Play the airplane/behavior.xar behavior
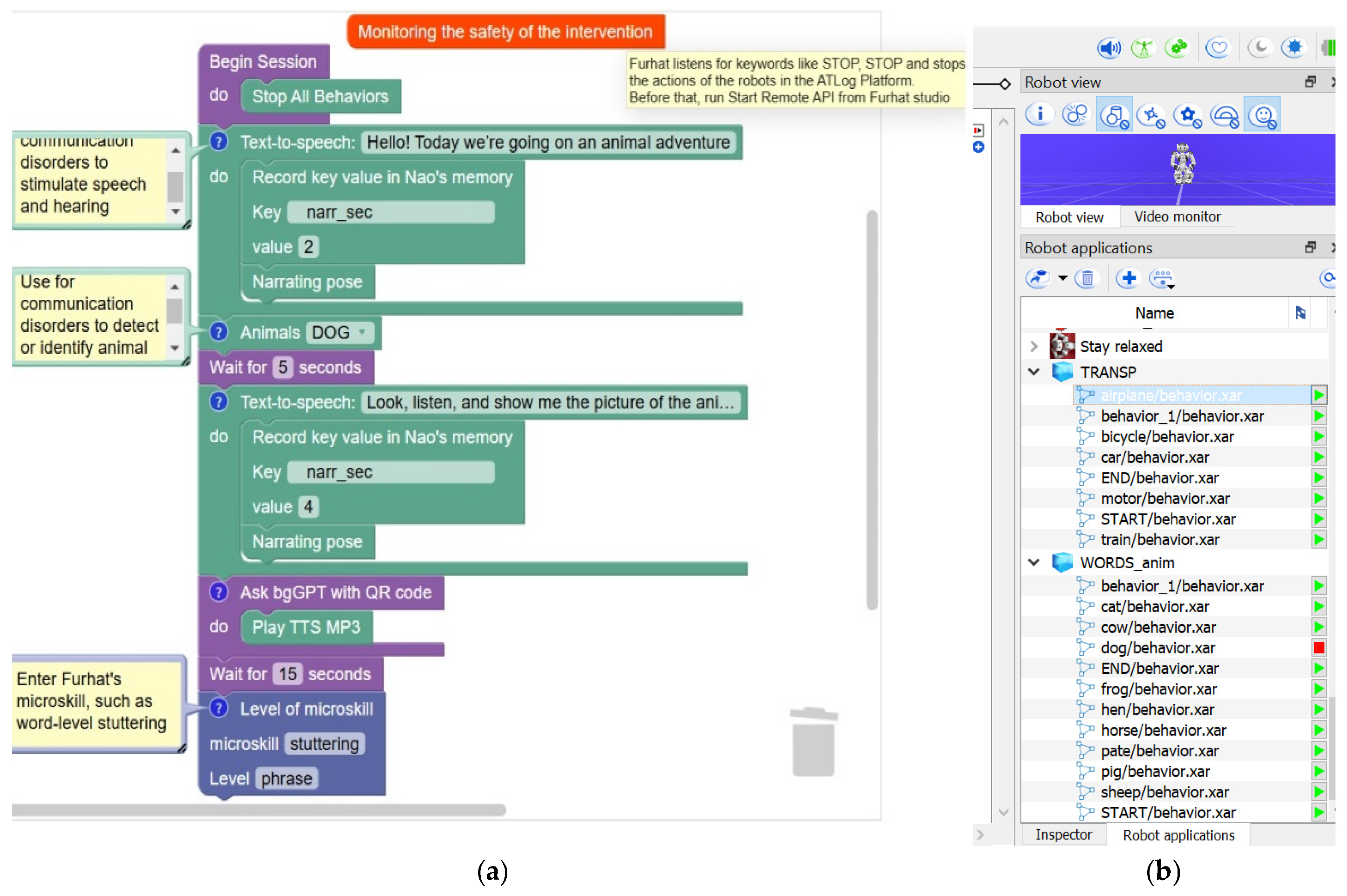1347x896 pixels. tap(1319, 395)
